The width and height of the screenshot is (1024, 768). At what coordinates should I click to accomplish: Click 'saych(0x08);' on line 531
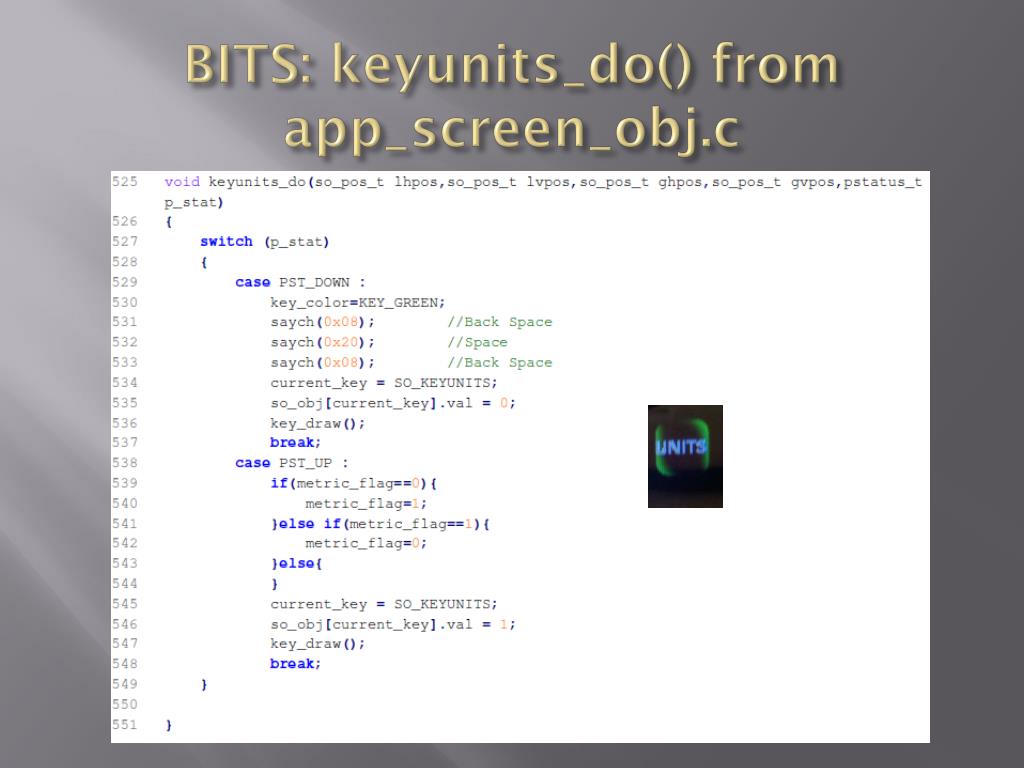click(x=323, y=322)
